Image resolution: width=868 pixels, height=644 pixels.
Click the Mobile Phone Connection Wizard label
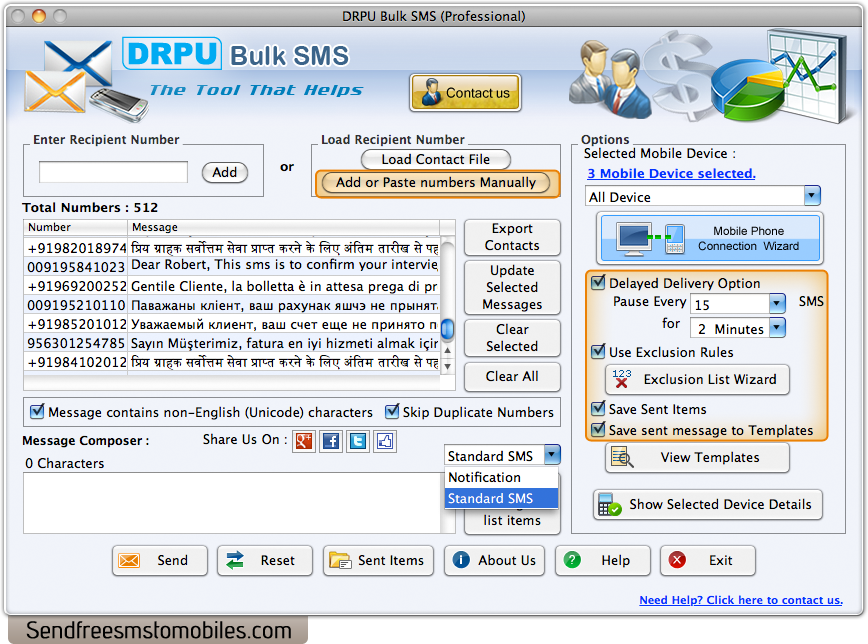click(x=748, y=239)
